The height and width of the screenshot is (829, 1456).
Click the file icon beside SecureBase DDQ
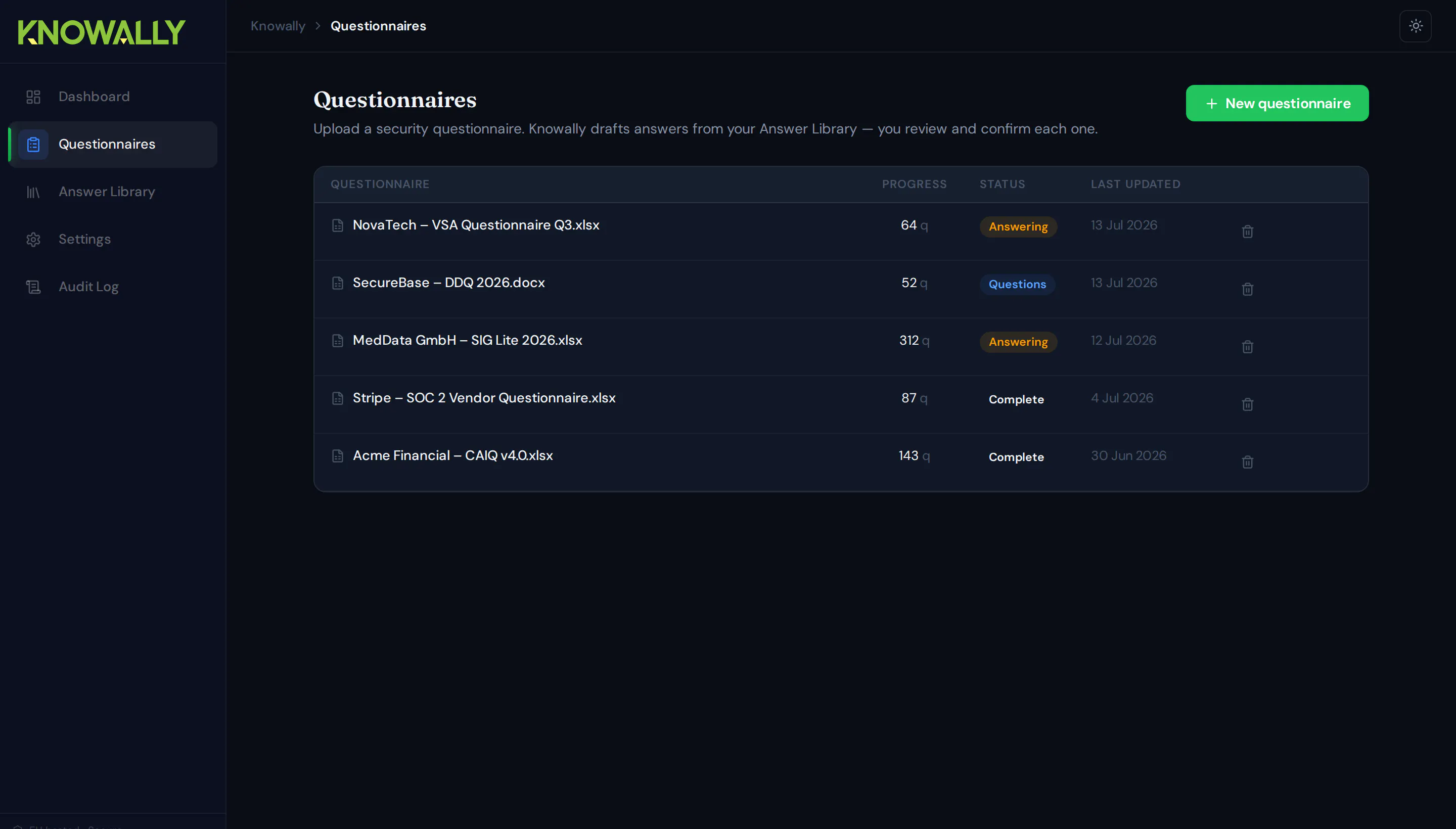338,283
